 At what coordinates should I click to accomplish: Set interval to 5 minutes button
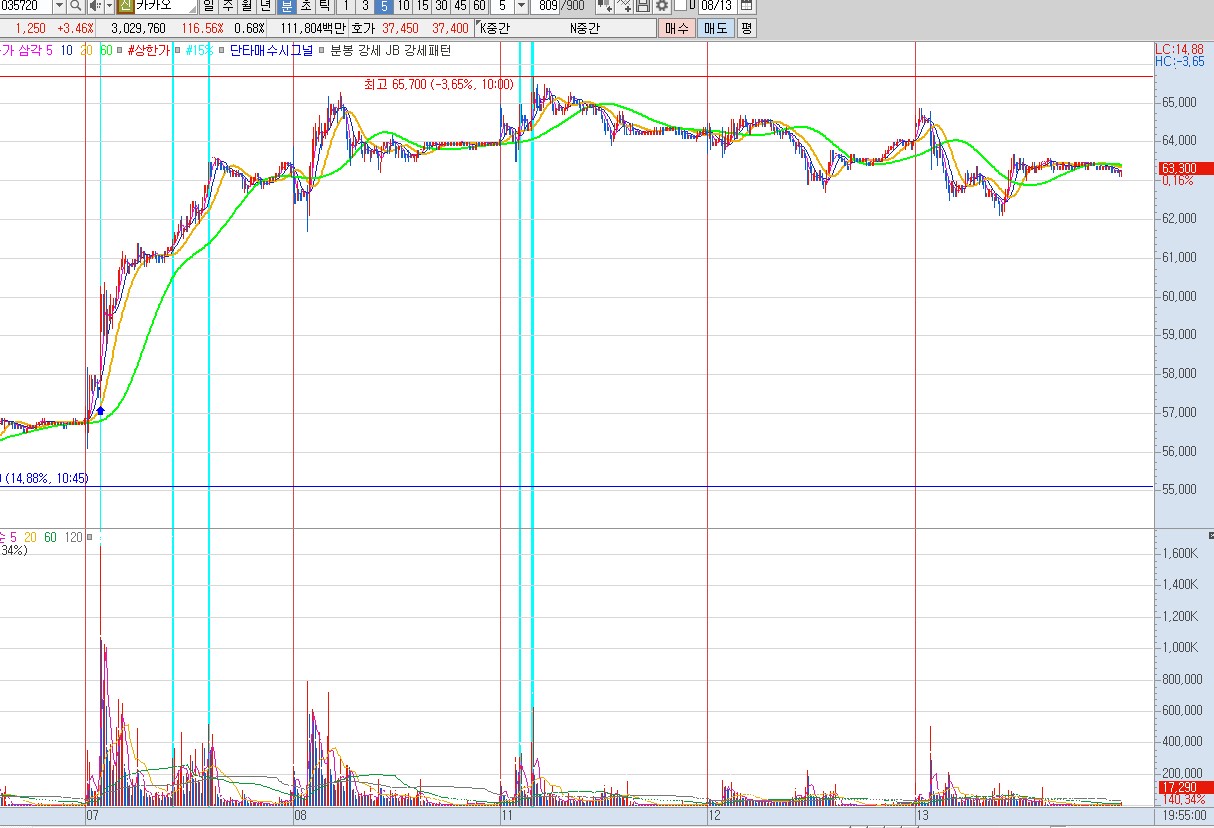[x=384, y=6]
